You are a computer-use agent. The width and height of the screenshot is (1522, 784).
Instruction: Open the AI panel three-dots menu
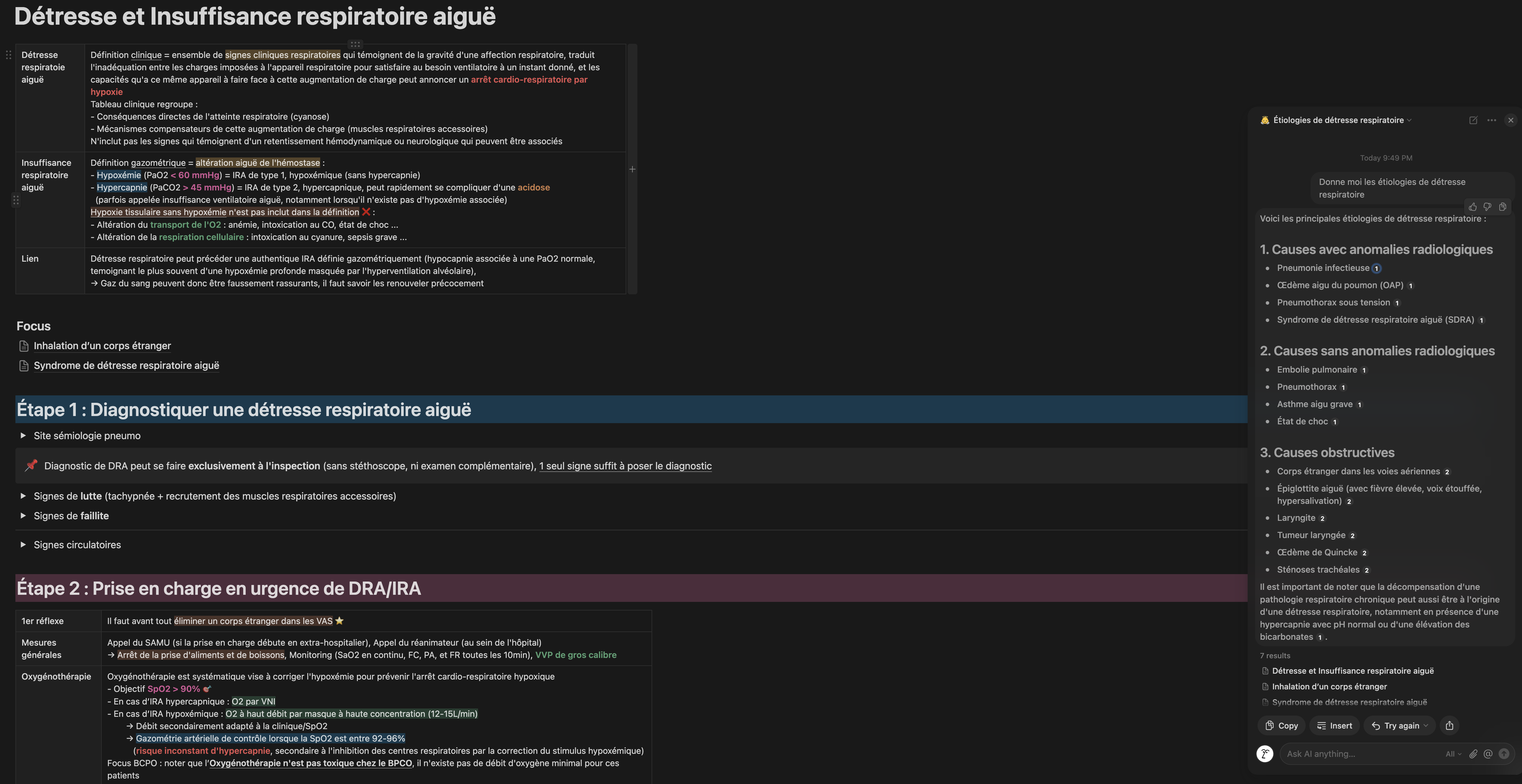pos(1491,120)
